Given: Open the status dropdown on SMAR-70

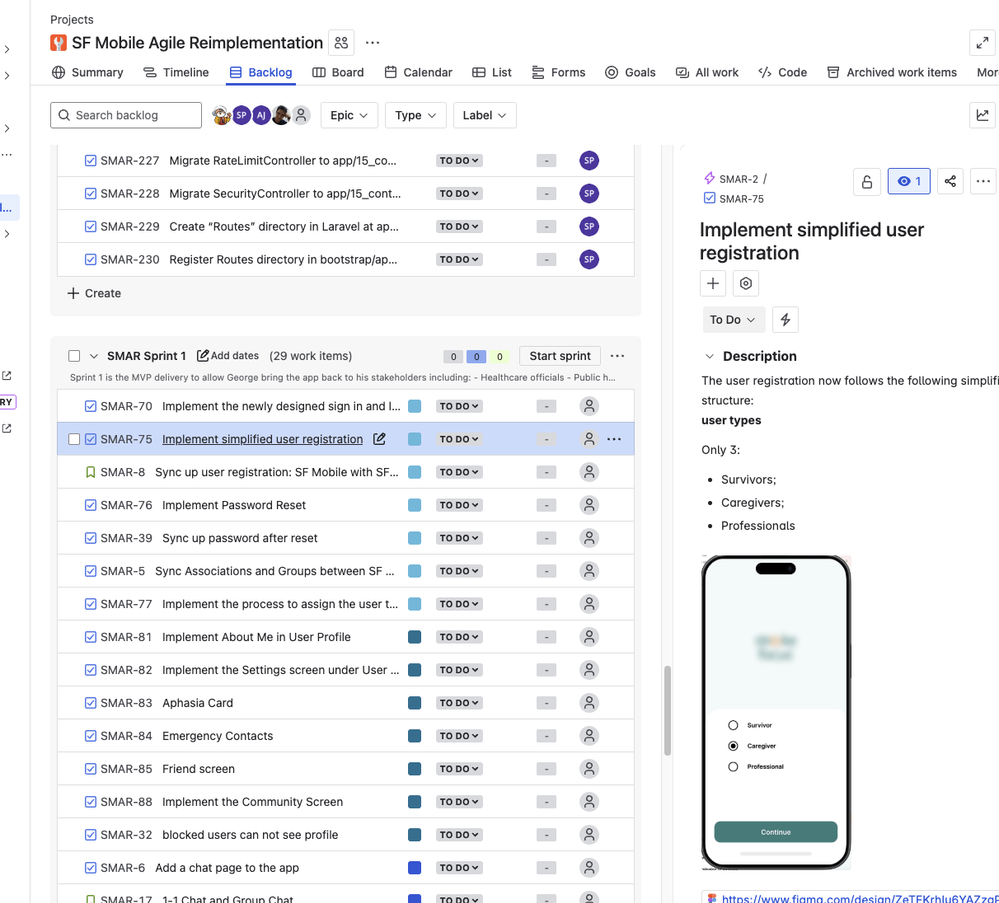Looking at the screenshot, I should [x=459, y=405].
